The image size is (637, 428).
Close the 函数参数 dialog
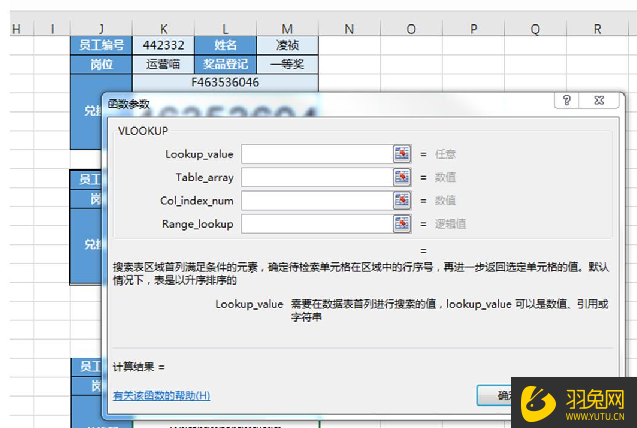point(599,100)
